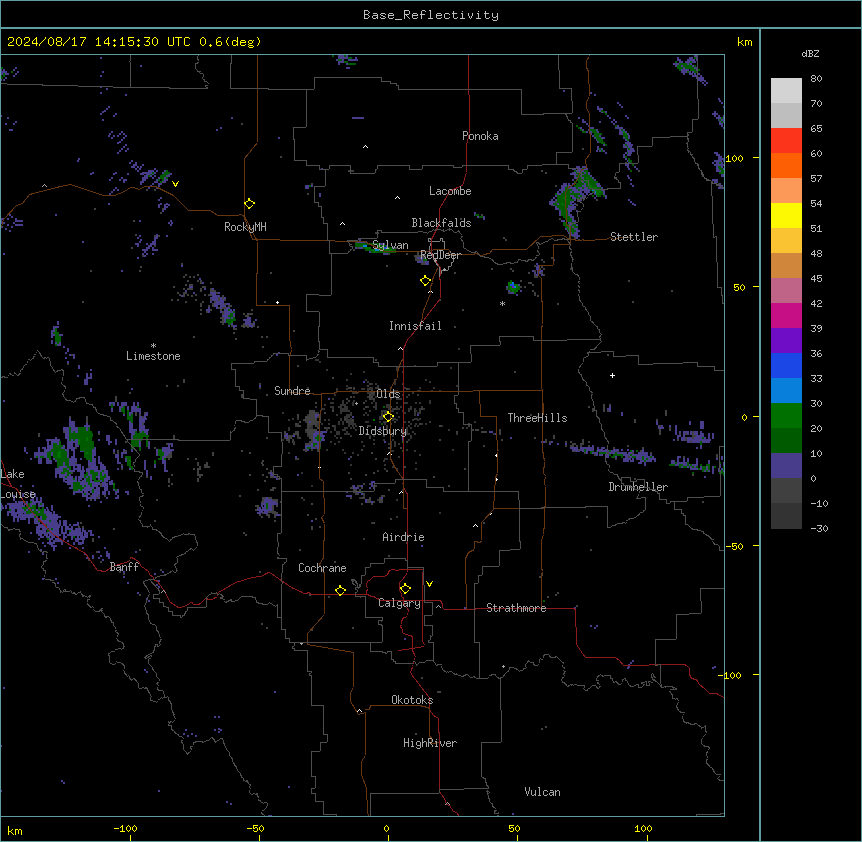The image size is (862, 842).
Task: Select the yellow diamond marker between Olds and Didsbury
Action: click(x=388, y=417)
